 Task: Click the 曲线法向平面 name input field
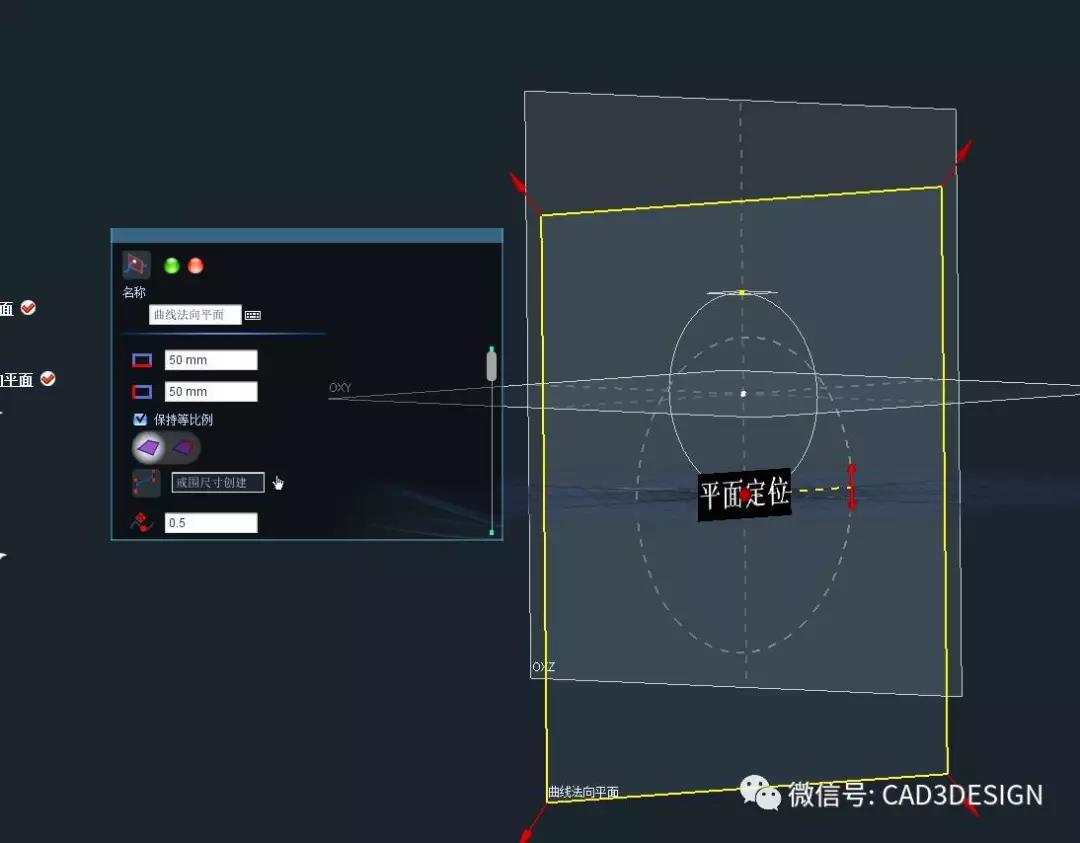click(195, 315)
